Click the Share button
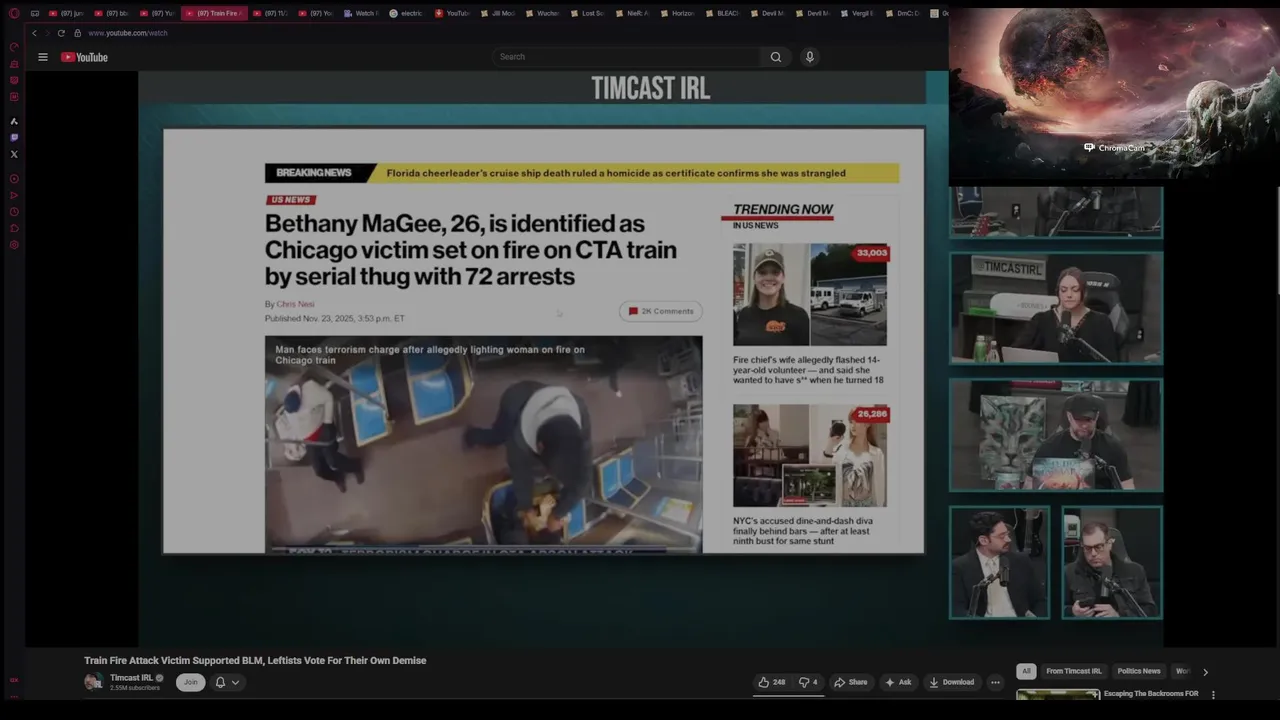Viewport: 1280px width, 720px height. [851, 682]
